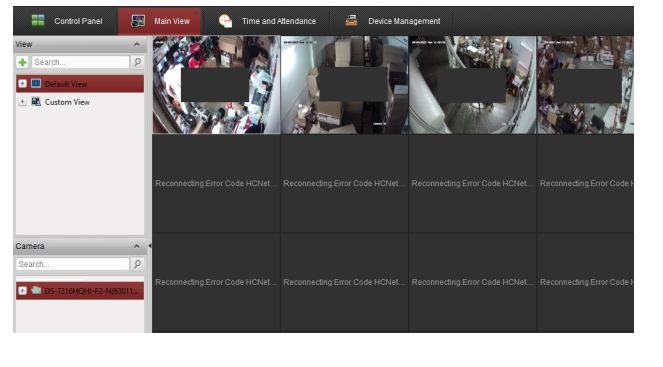This screenshot has width=663, height=367.
Task: Click the View search magnifier icon
Action: [x=137, y=62]
